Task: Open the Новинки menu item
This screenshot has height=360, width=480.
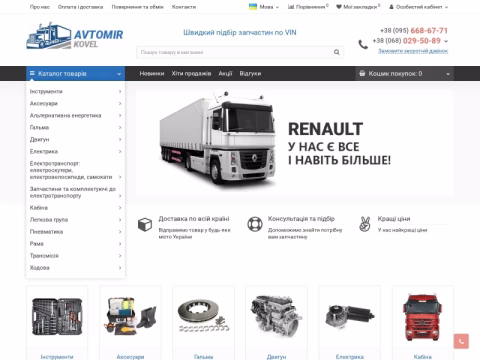Action: tap(152, 73)
